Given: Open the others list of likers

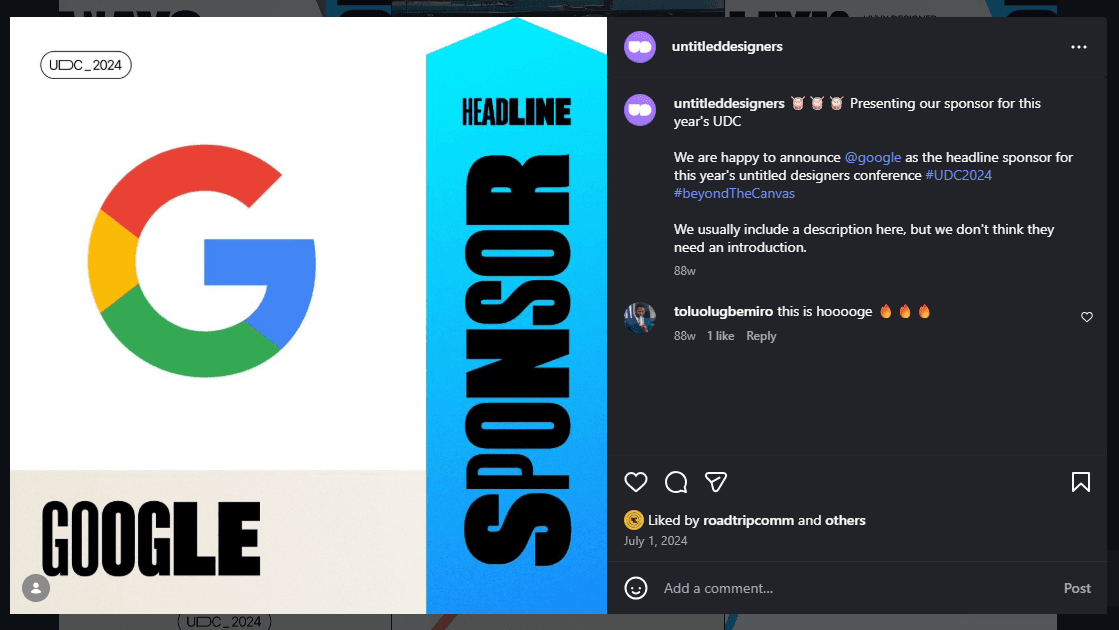Looking at the screenshot, I should (845, 520).
